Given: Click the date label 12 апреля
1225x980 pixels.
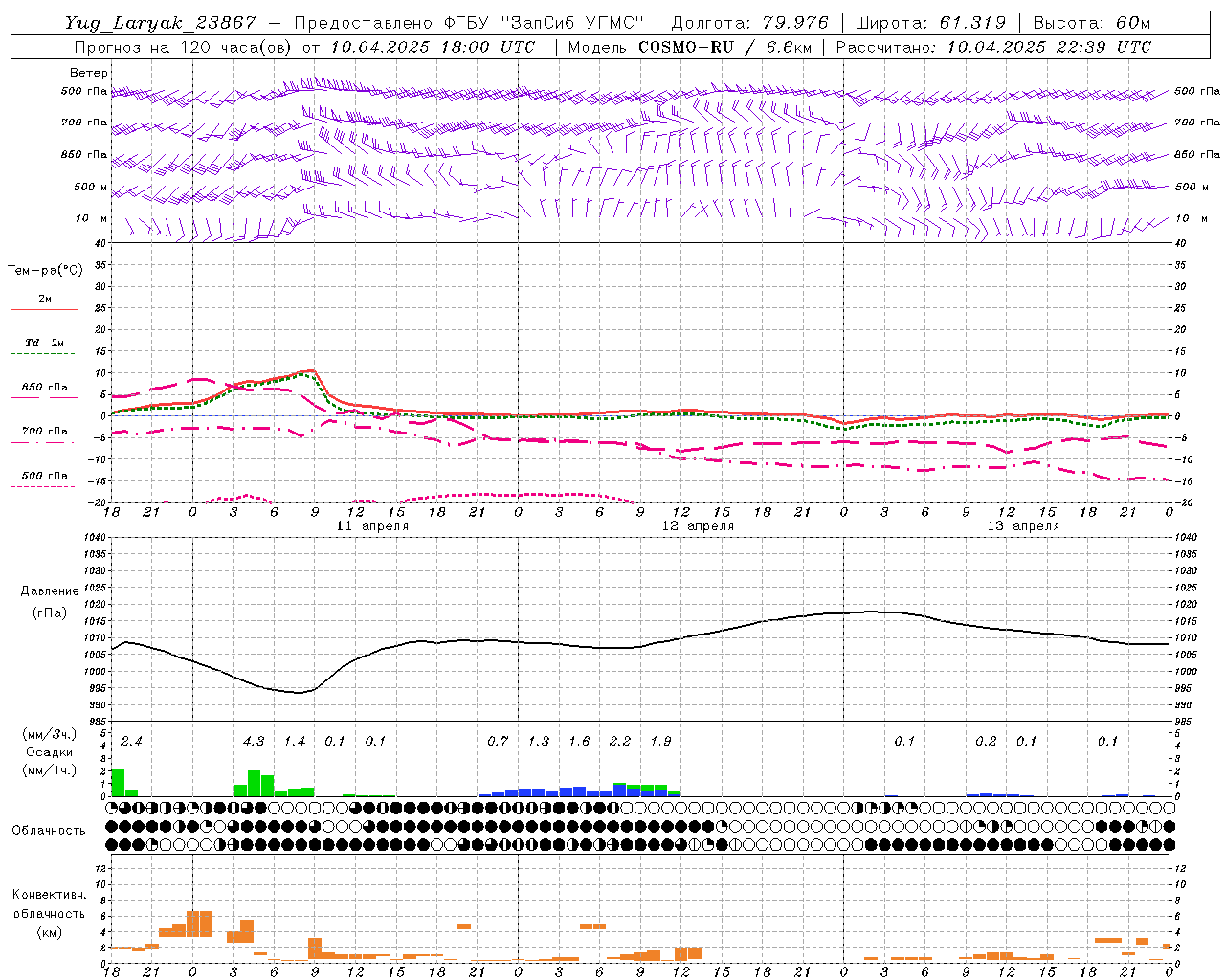Looking at the screenshot, I should pos(698,526).
